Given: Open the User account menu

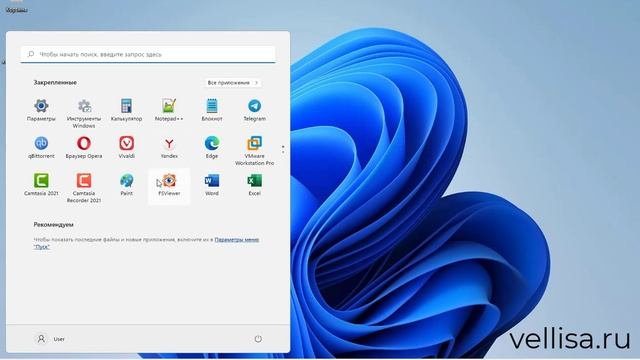Looking at the screenshot, I should [x=51, y=339].
